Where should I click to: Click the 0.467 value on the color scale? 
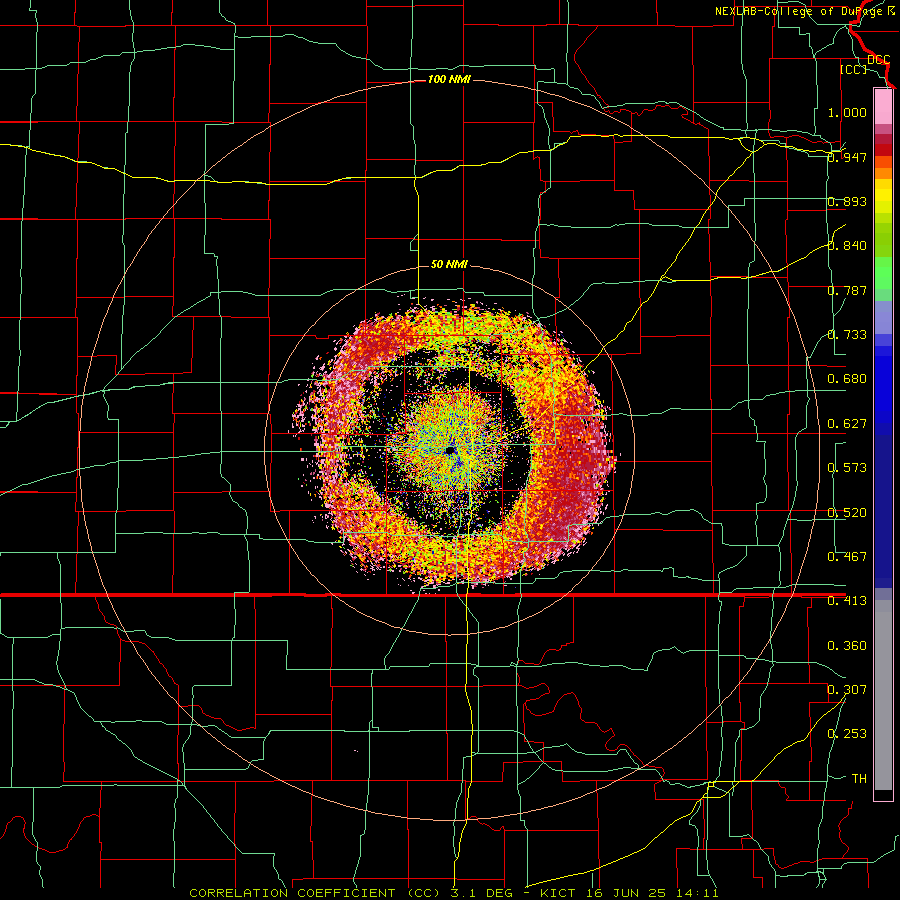[847, 557]
